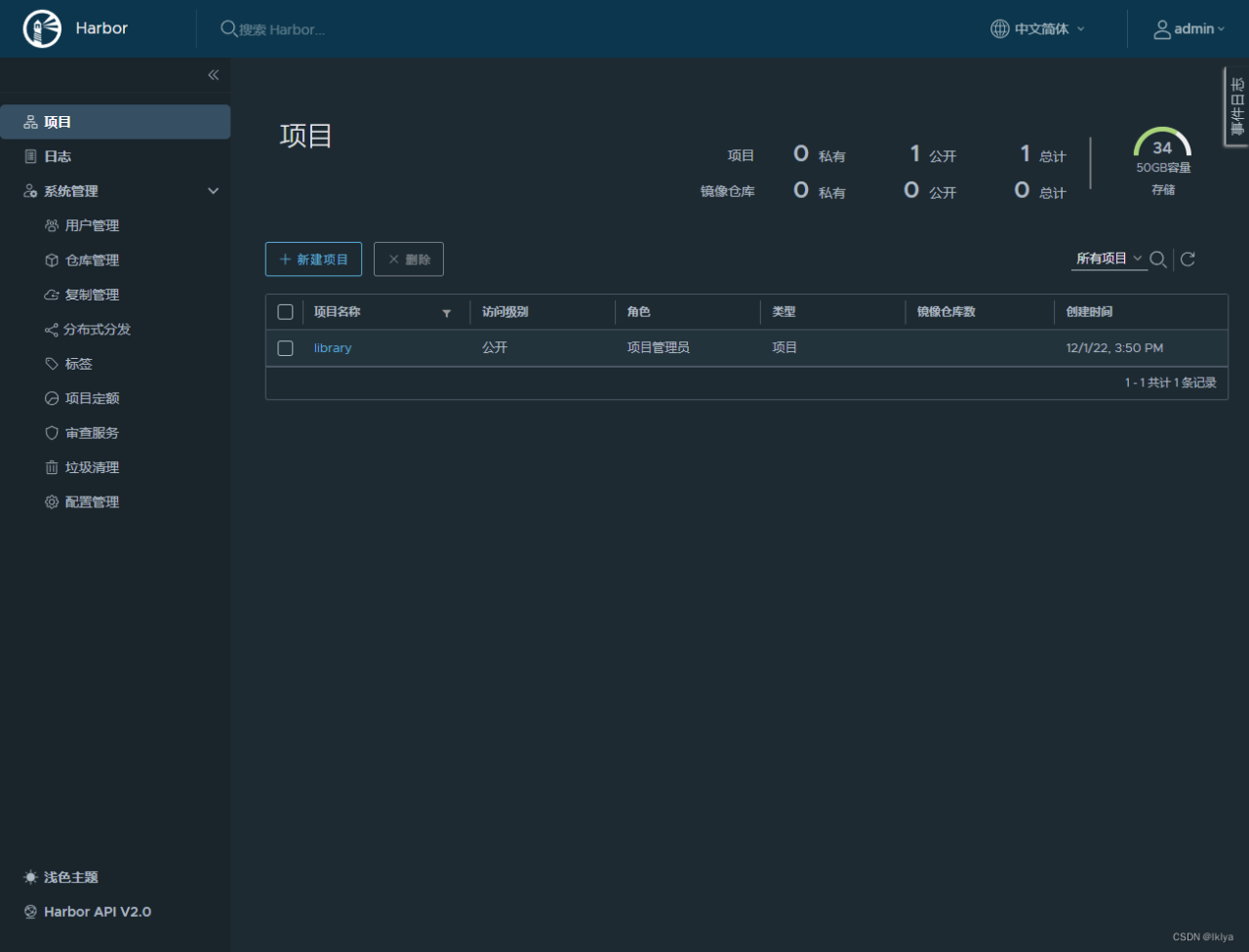Open the admin user menu
The height and width of the screenshot is (952, 1249).
pyautogui.click(x=1189, y=29)
